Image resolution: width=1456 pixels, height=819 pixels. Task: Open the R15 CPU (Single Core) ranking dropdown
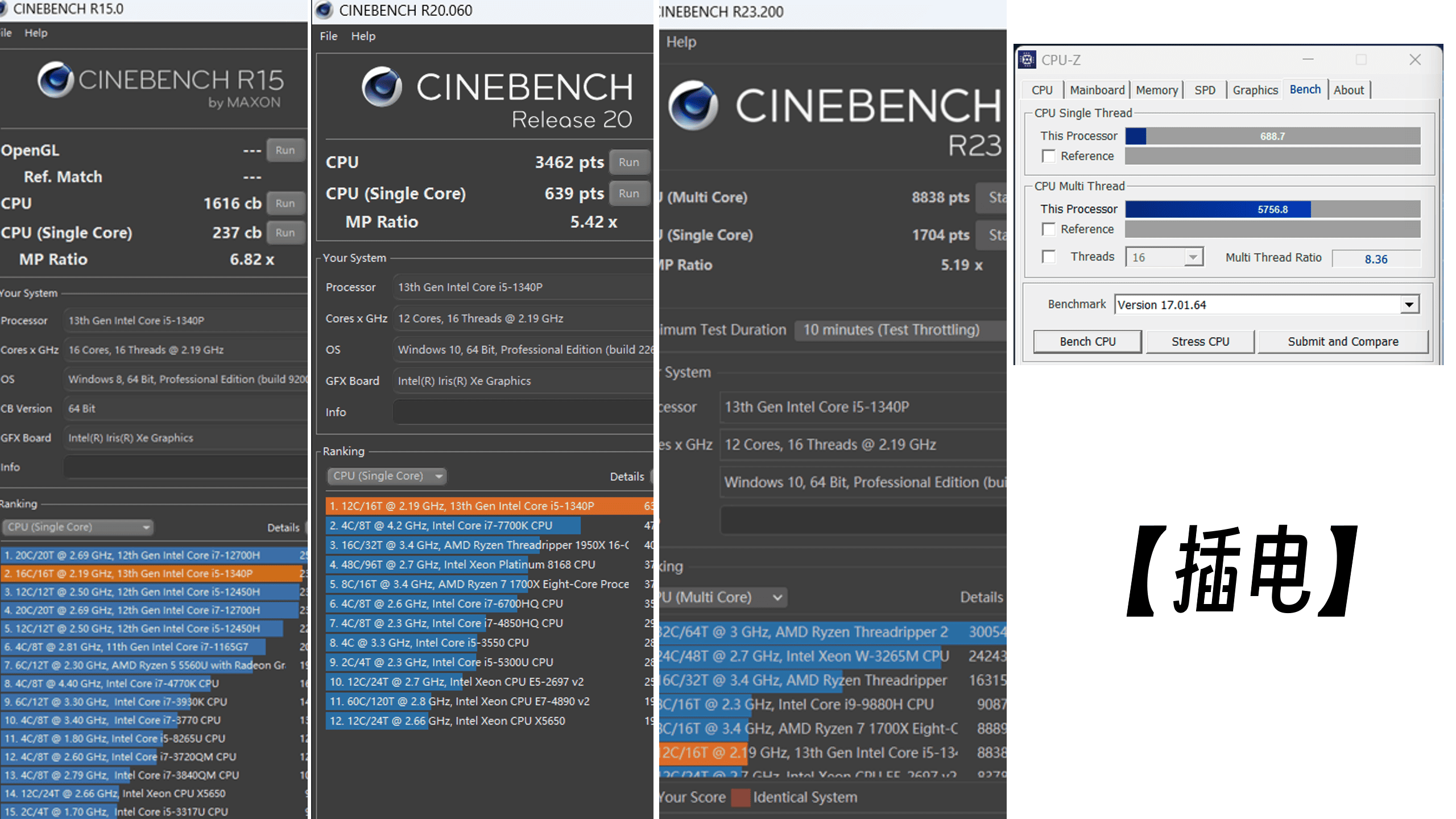pos(78,527)
